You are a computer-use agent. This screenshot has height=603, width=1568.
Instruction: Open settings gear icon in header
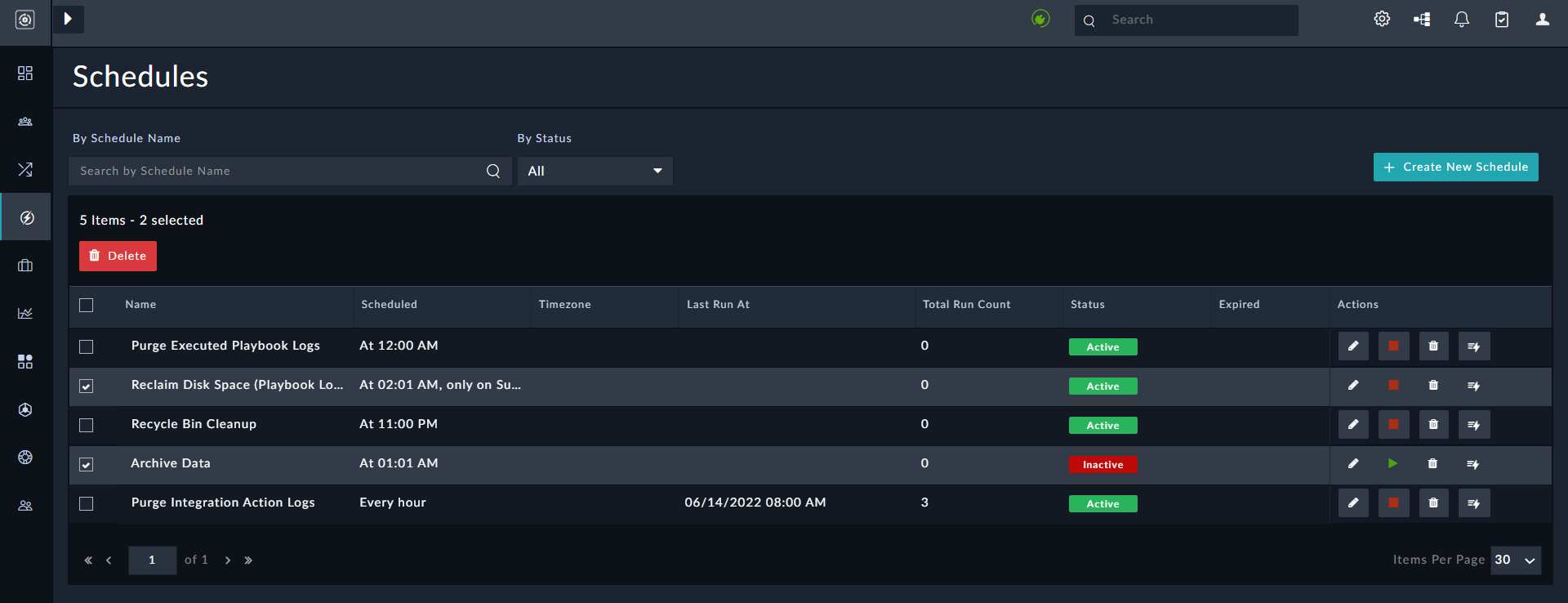coord(1382,19)
